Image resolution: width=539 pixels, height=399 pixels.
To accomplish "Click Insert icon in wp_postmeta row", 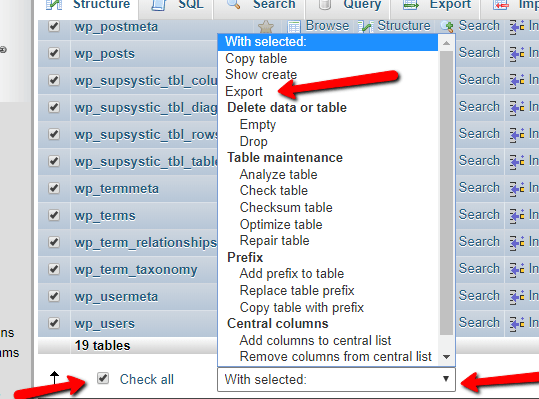I will click(x=517, y=27).
